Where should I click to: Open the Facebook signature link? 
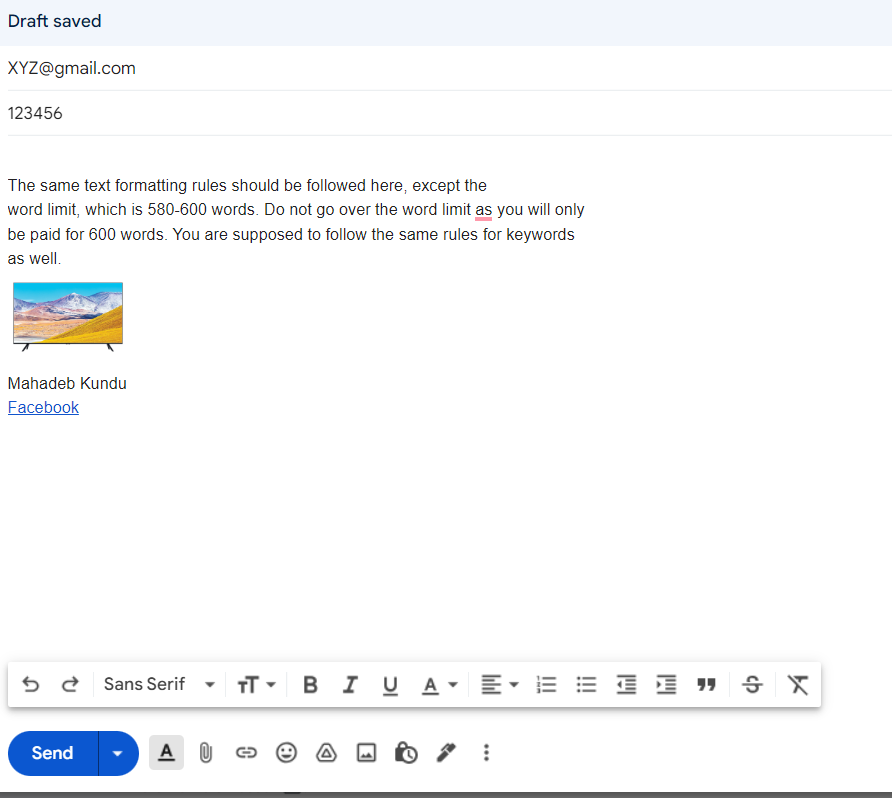coord(43,408)
